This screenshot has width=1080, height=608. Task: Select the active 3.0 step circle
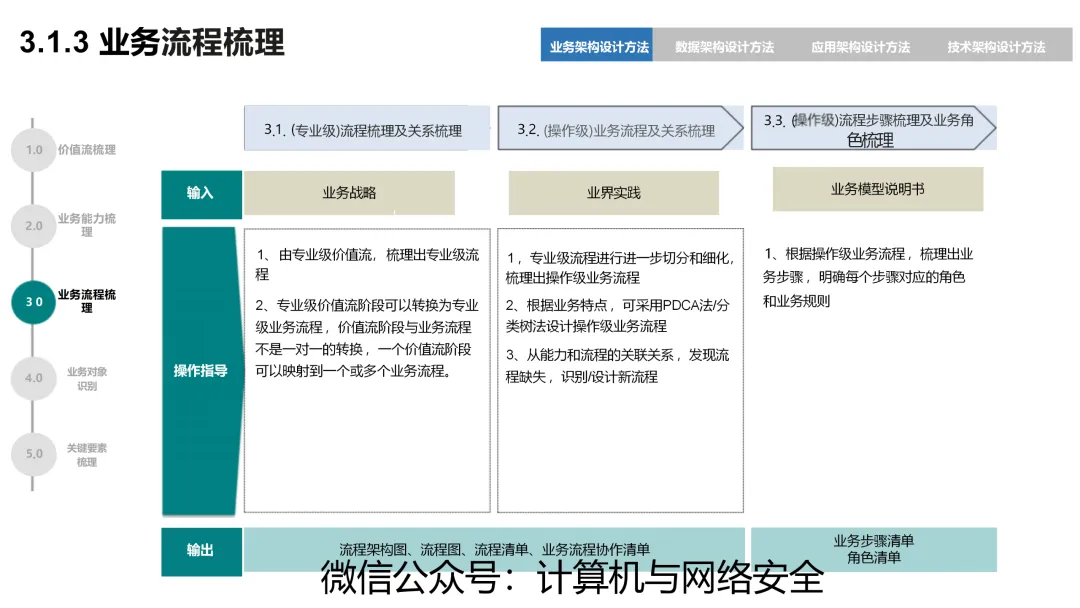point(34,302)
